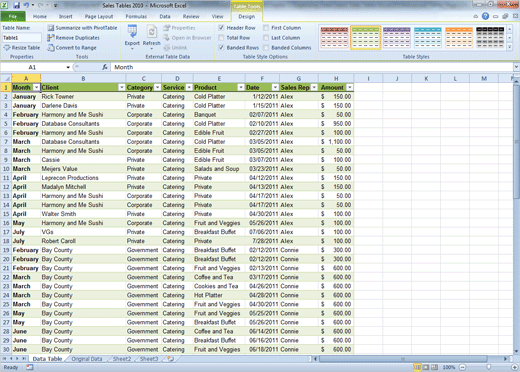This screenshot has height=372, width=520.
Task: Click the Remove Duplicates label
Action: 78,38
